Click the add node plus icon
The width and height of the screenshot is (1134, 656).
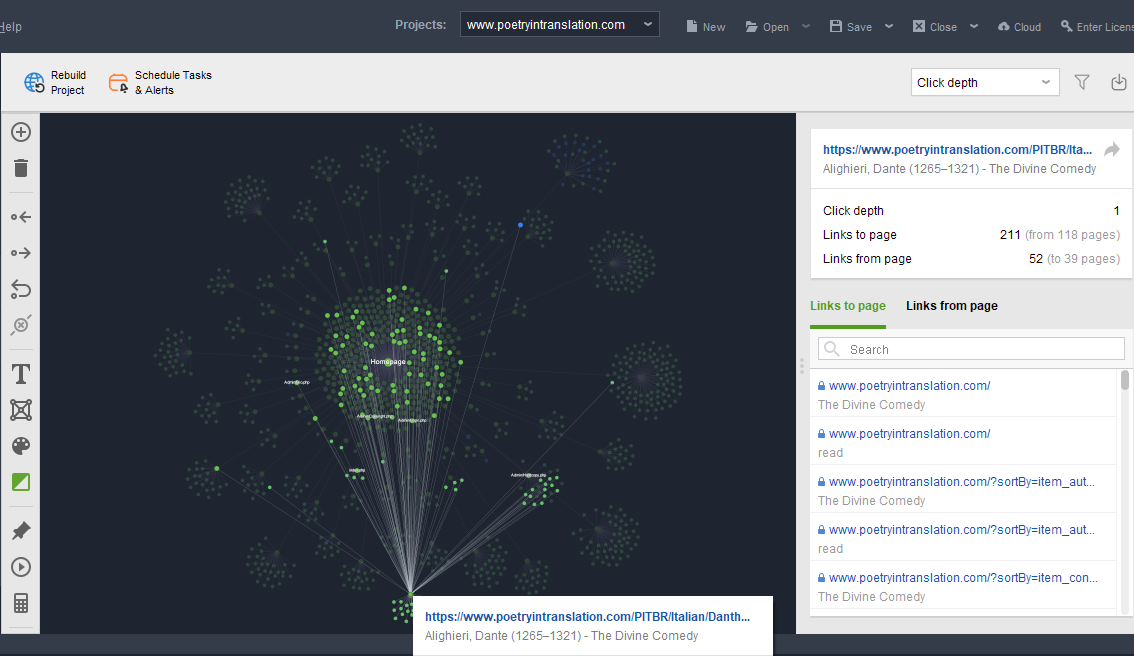[21, 132]
